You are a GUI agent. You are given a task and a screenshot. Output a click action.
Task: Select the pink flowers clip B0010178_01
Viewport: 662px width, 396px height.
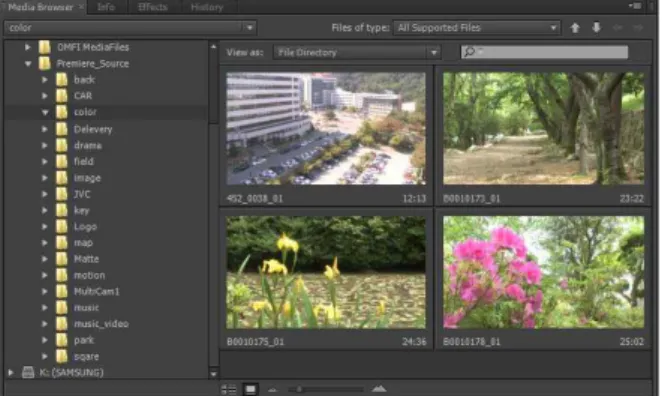[x=544, y=272]
